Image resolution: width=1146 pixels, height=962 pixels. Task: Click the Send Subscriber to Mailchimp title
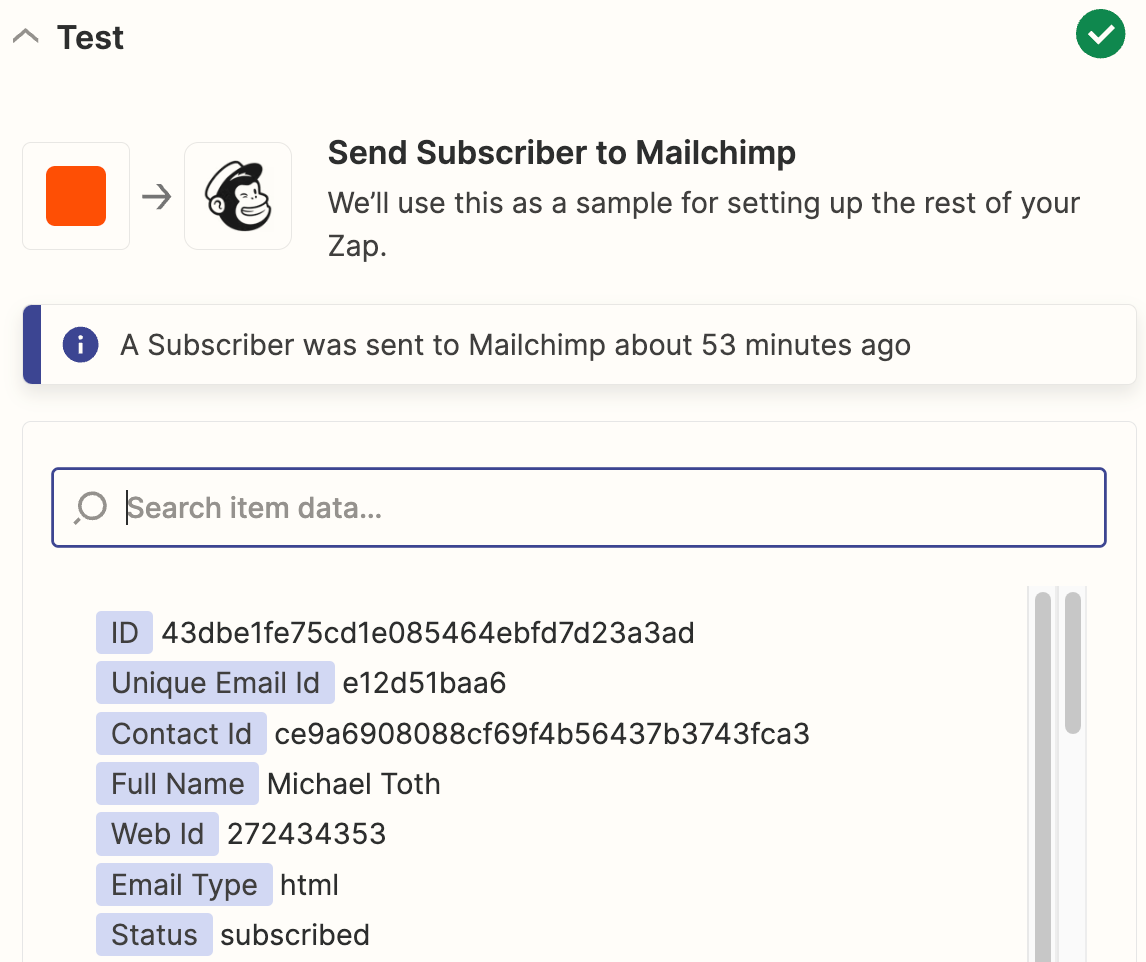click(562, 153)
